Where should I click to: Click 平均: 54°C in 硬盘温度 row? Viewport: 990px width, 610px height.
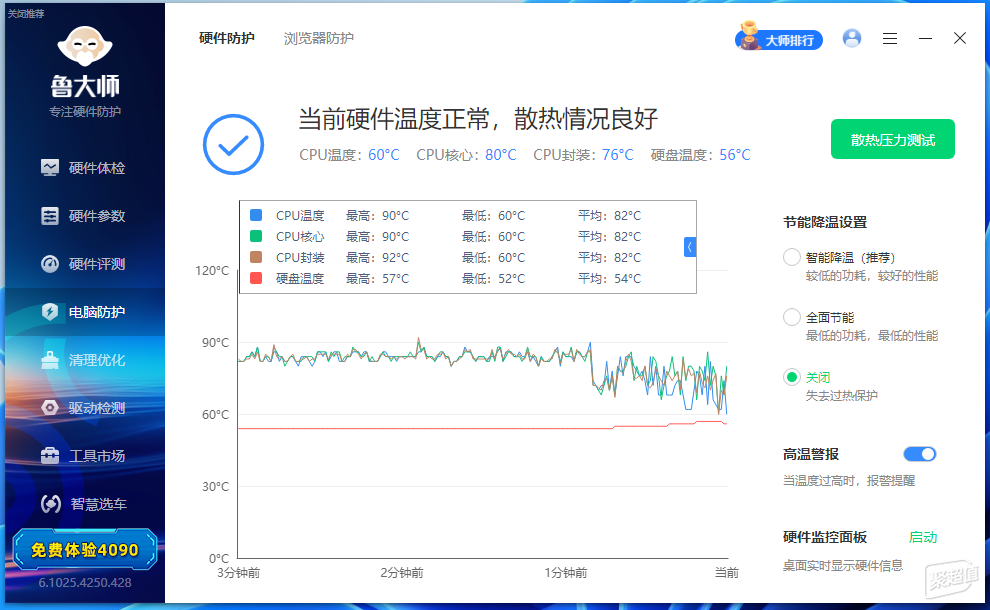pos(609,278)
